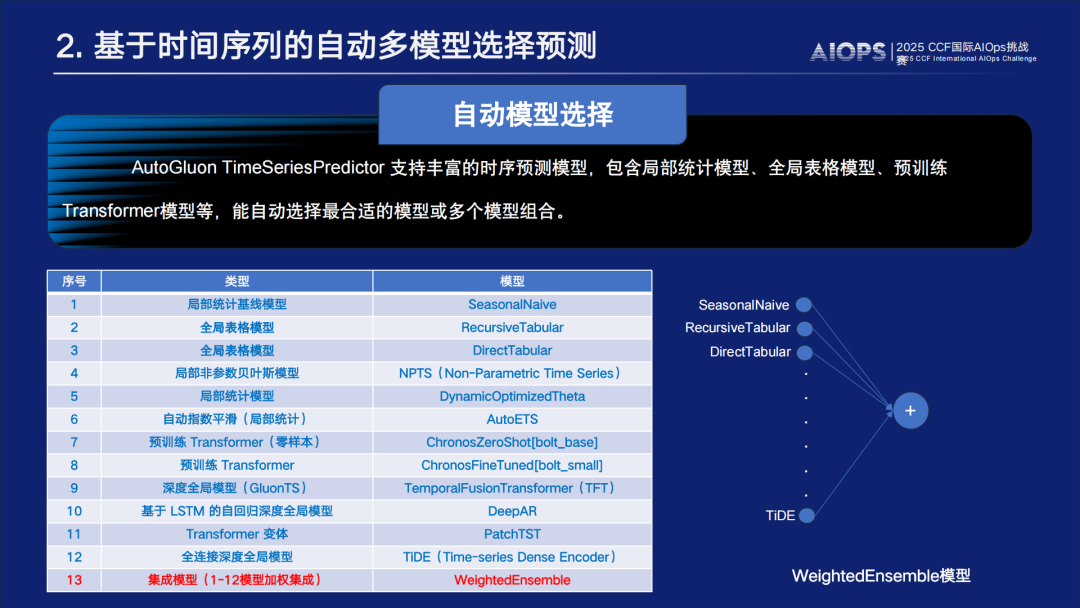Click type cell 深度全局模型（GluonTS）

(237, 488)
